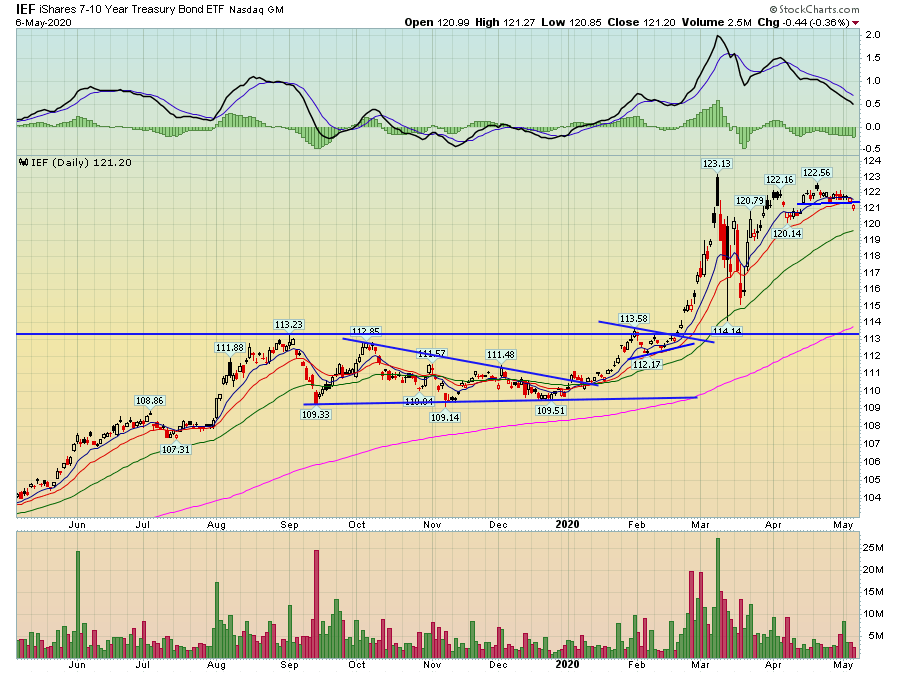Screen dimensions: 900x673
Task: Click the Volume 2.5M value
Action: pyautogui.click(x=716, y=22)
